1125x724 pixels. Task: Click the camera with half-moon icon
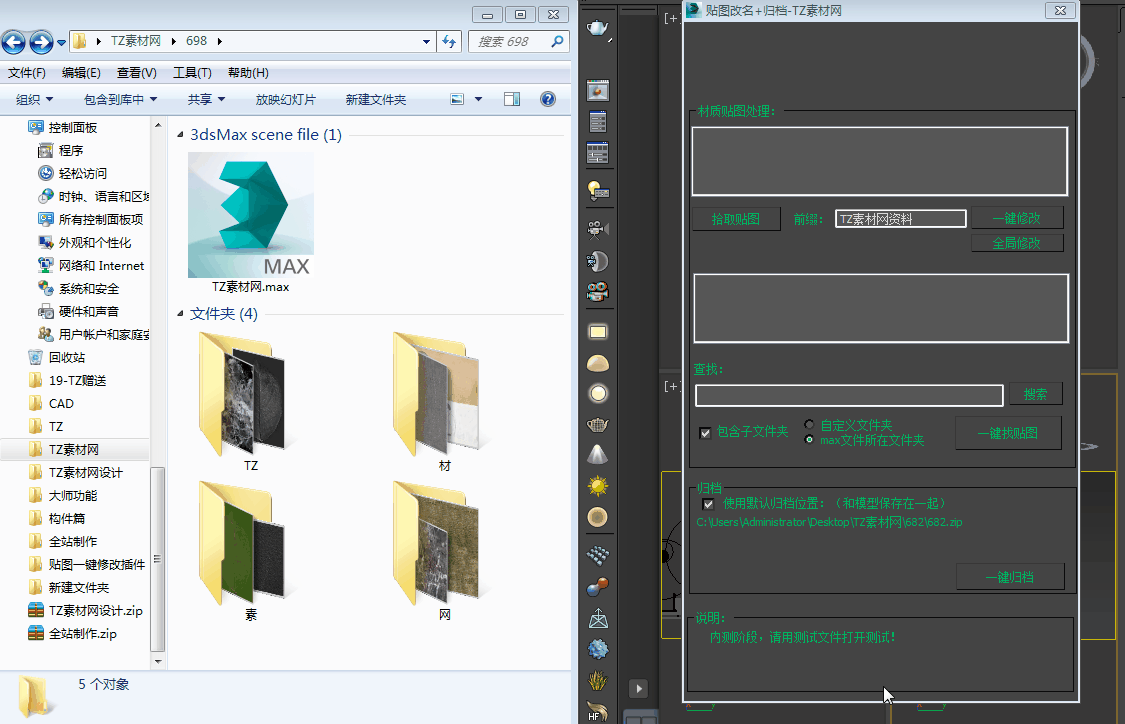598,261
